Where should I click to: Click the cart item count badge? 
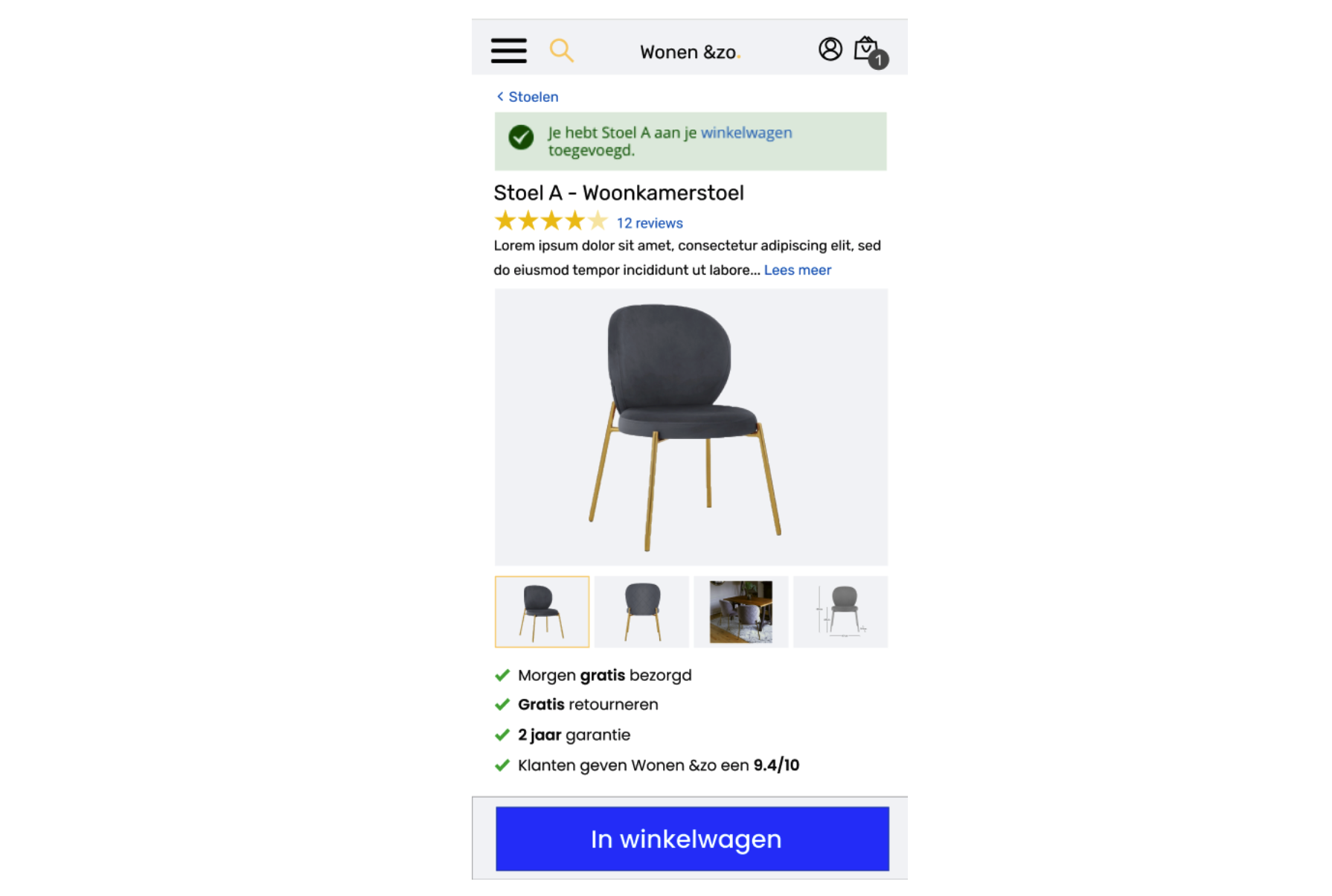[x=878, y=60]
